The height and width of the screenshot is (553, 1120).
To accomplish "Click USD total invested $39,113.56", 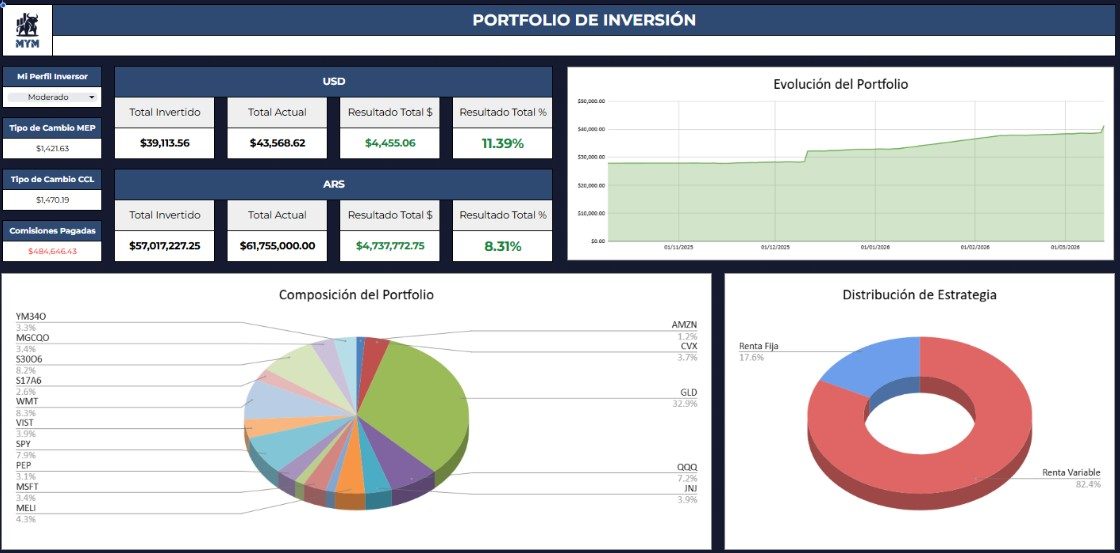I will (x=165, y=143).
